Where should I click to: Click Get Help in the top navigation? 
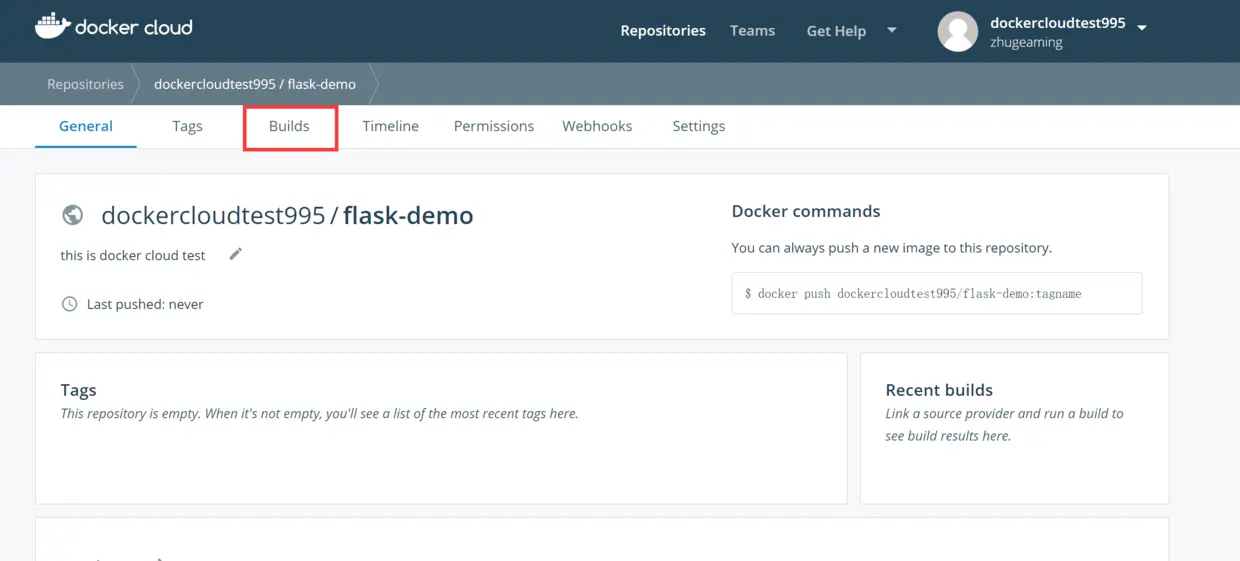[836, 31]
